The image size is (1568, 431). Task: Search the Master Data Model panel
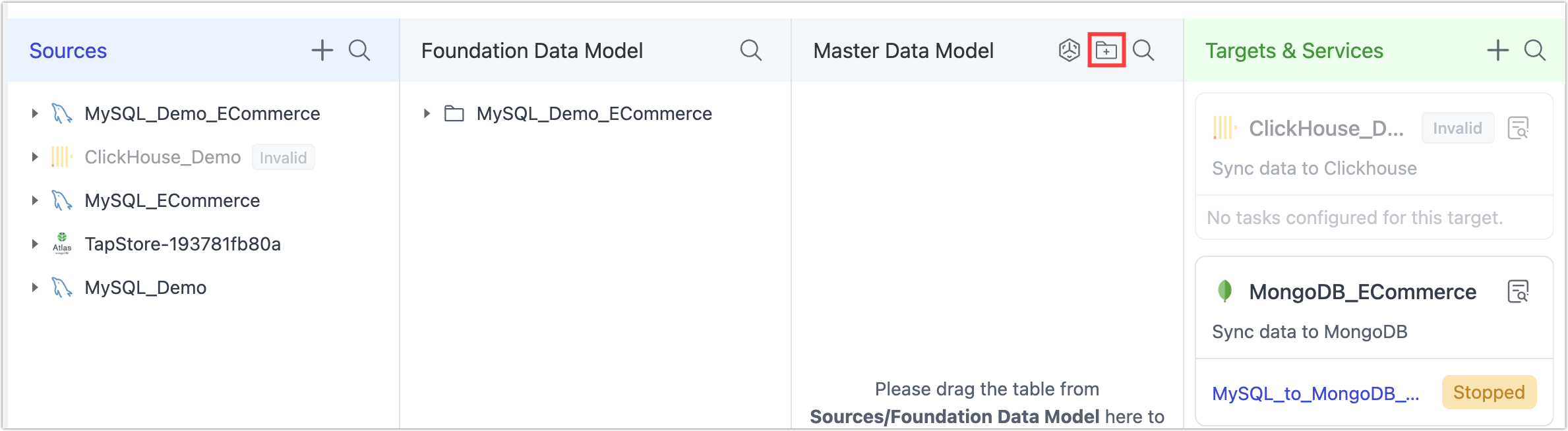click(x=1143, y=50)
